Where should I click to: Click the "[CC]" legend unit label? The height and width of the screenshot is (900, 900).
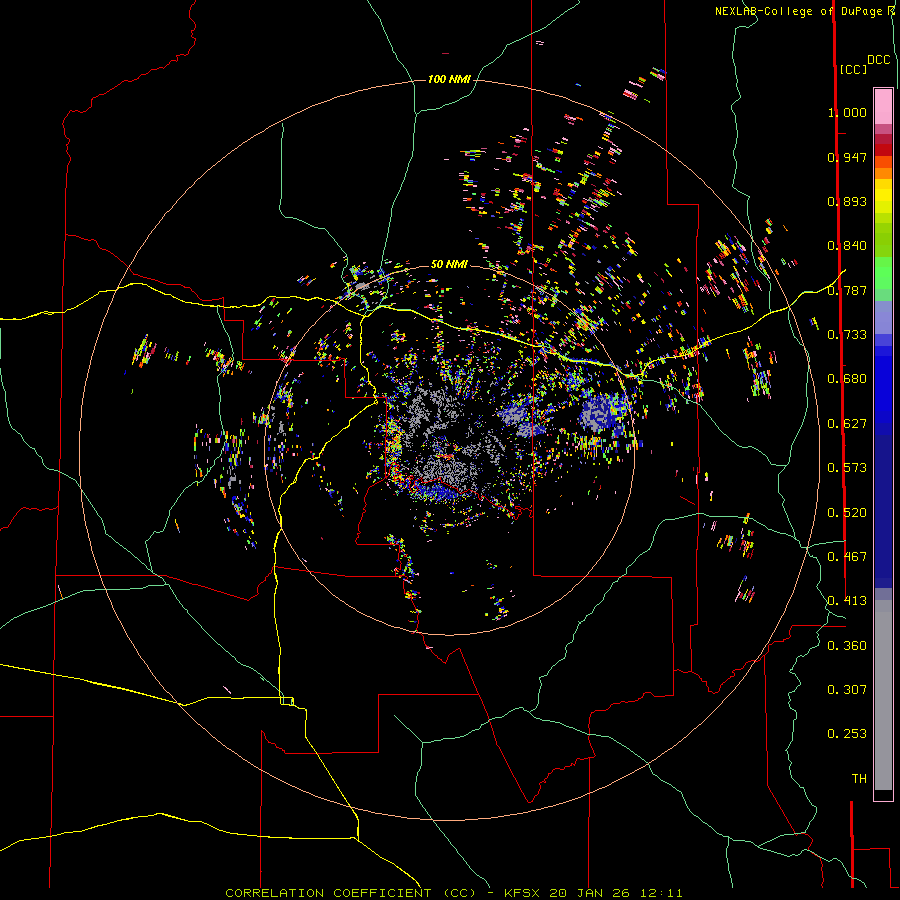853,69
